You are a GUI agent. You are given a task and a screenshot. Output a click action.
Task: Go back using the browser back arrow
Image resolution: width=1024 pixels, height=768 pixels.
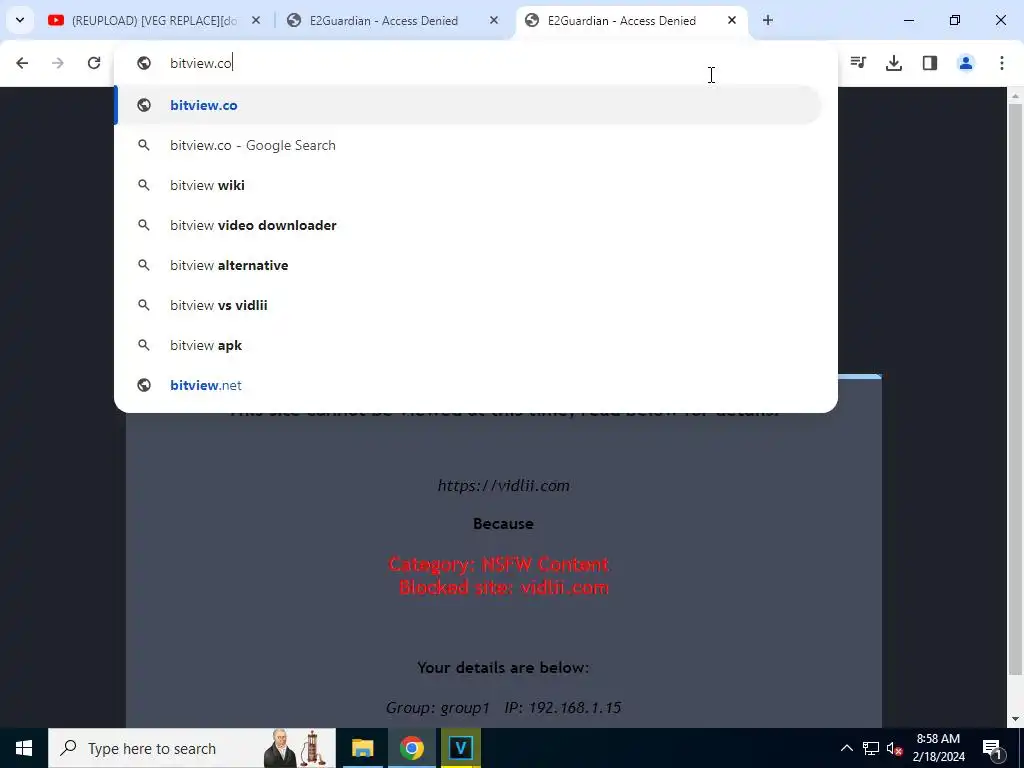point(22,63)
